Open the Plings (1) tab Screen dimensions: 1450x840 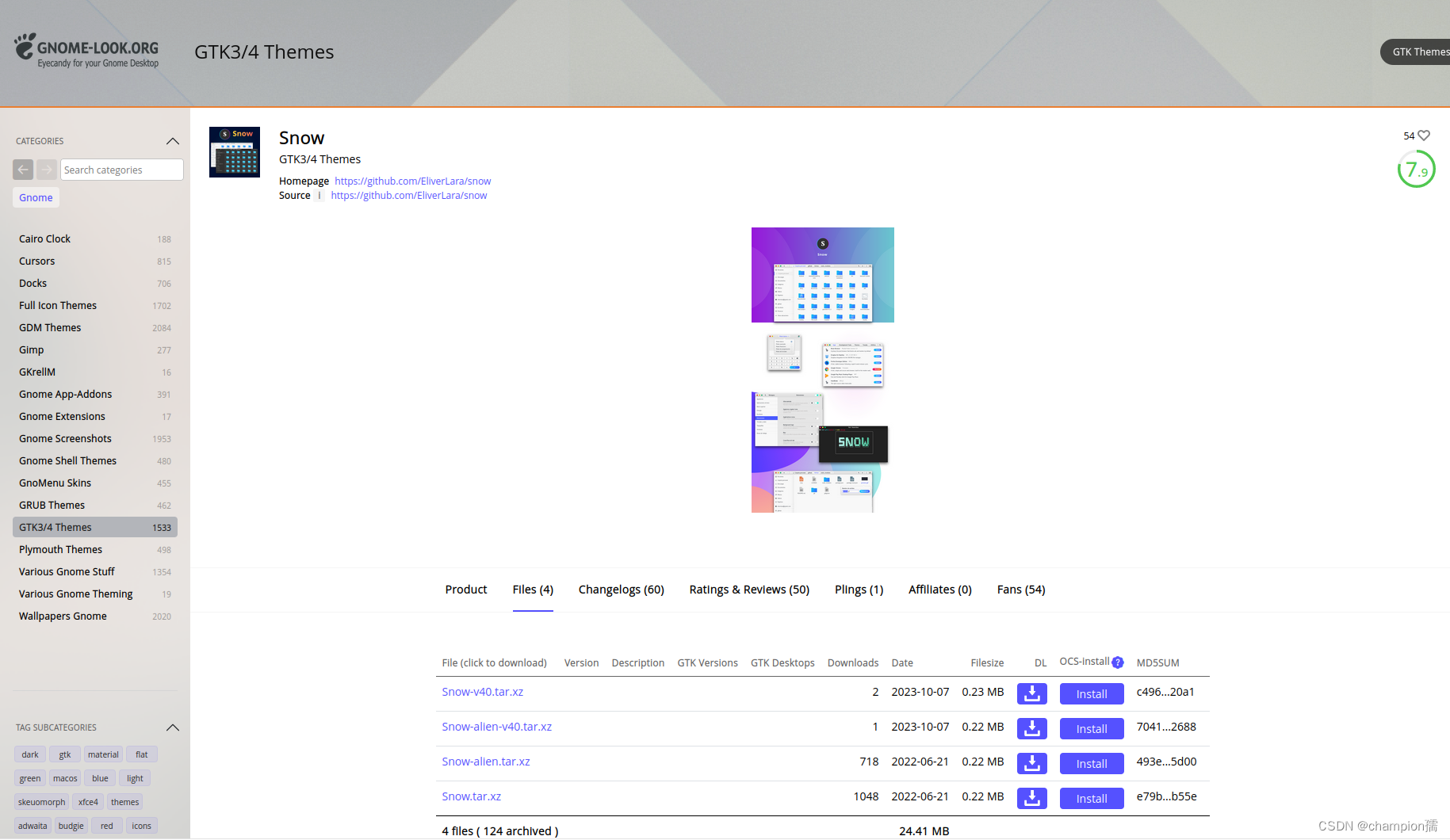point(859,590)
